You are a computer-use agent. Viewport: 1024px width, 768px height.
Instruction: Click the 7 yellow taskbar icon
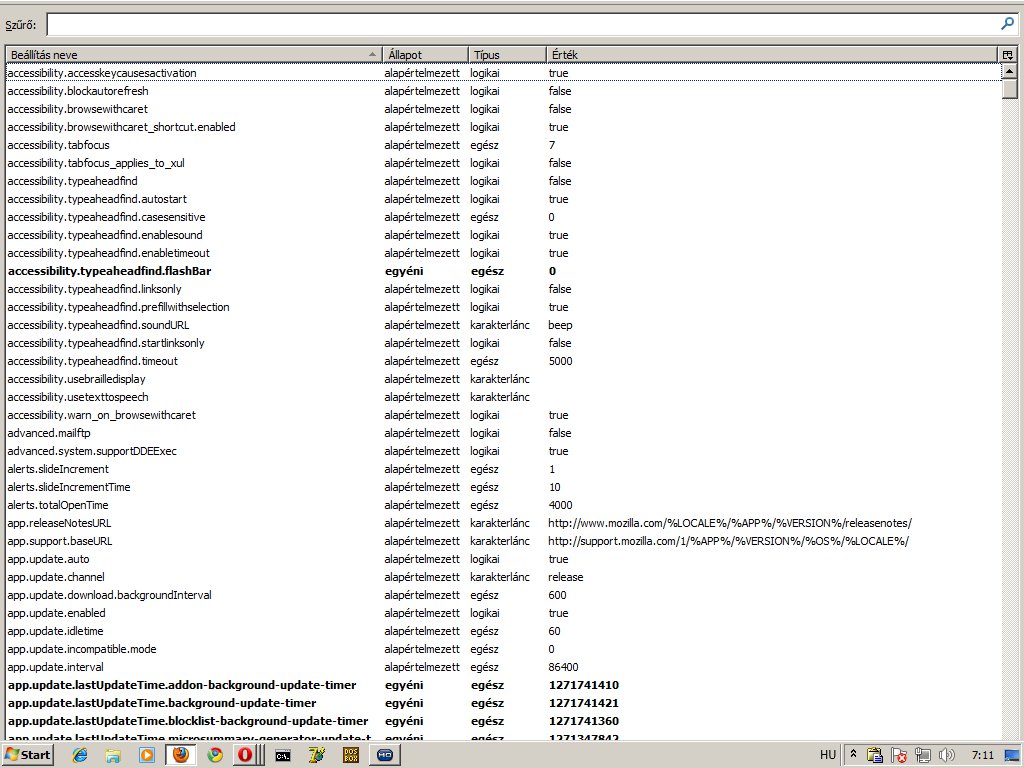point(317,755)
